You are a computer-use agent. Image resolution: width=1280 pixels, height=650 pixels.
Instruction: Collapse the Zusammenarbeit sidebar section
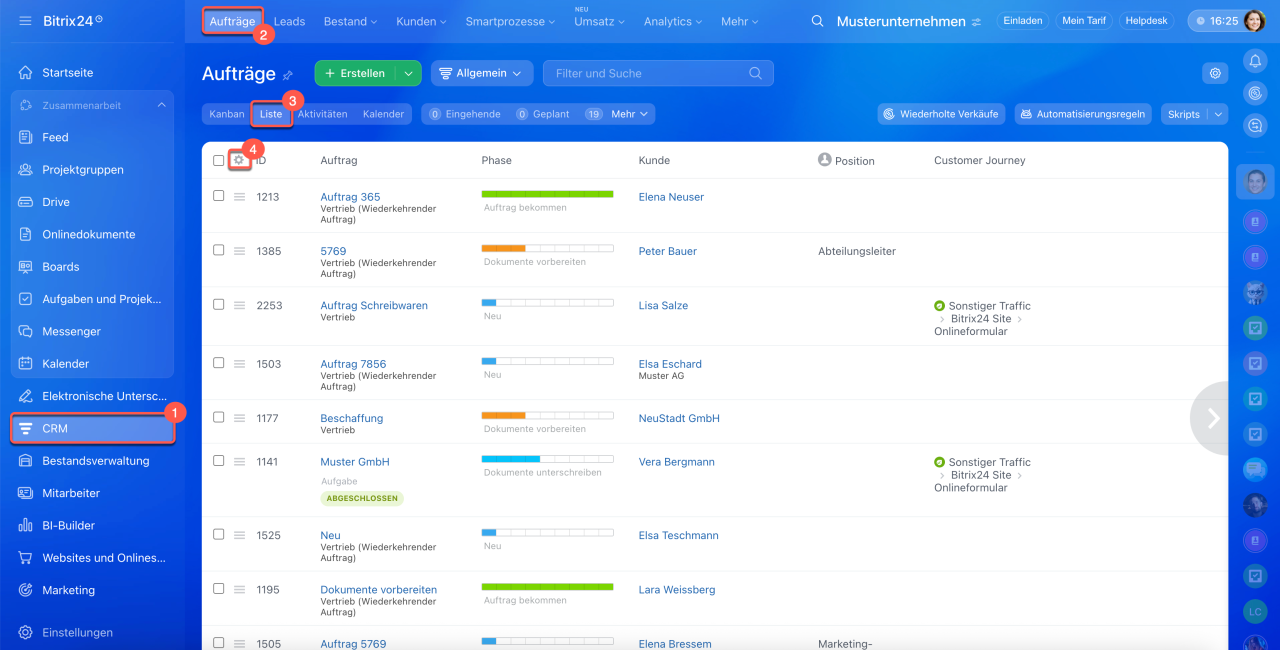coord(162,105)
